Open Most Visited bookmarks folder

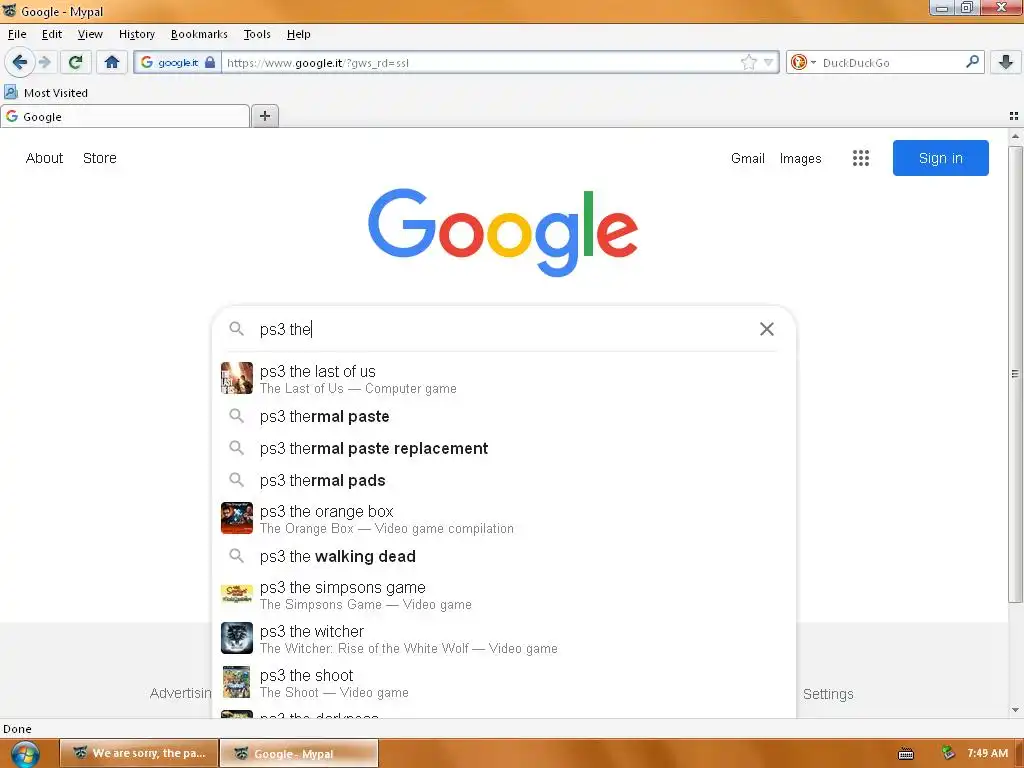46,93
